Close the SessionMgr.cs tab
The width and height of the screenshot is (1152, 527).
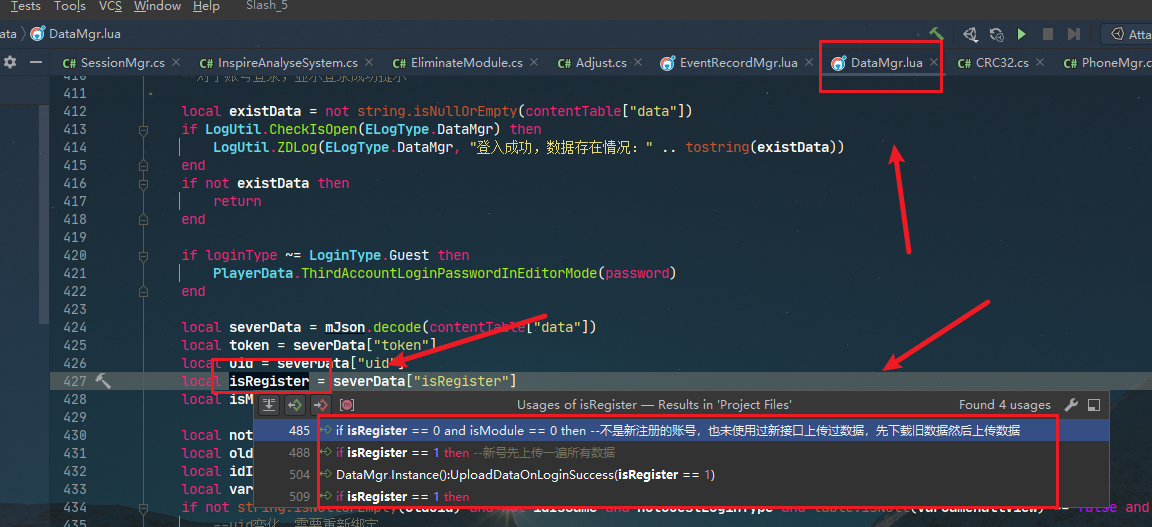click(177, 62)
